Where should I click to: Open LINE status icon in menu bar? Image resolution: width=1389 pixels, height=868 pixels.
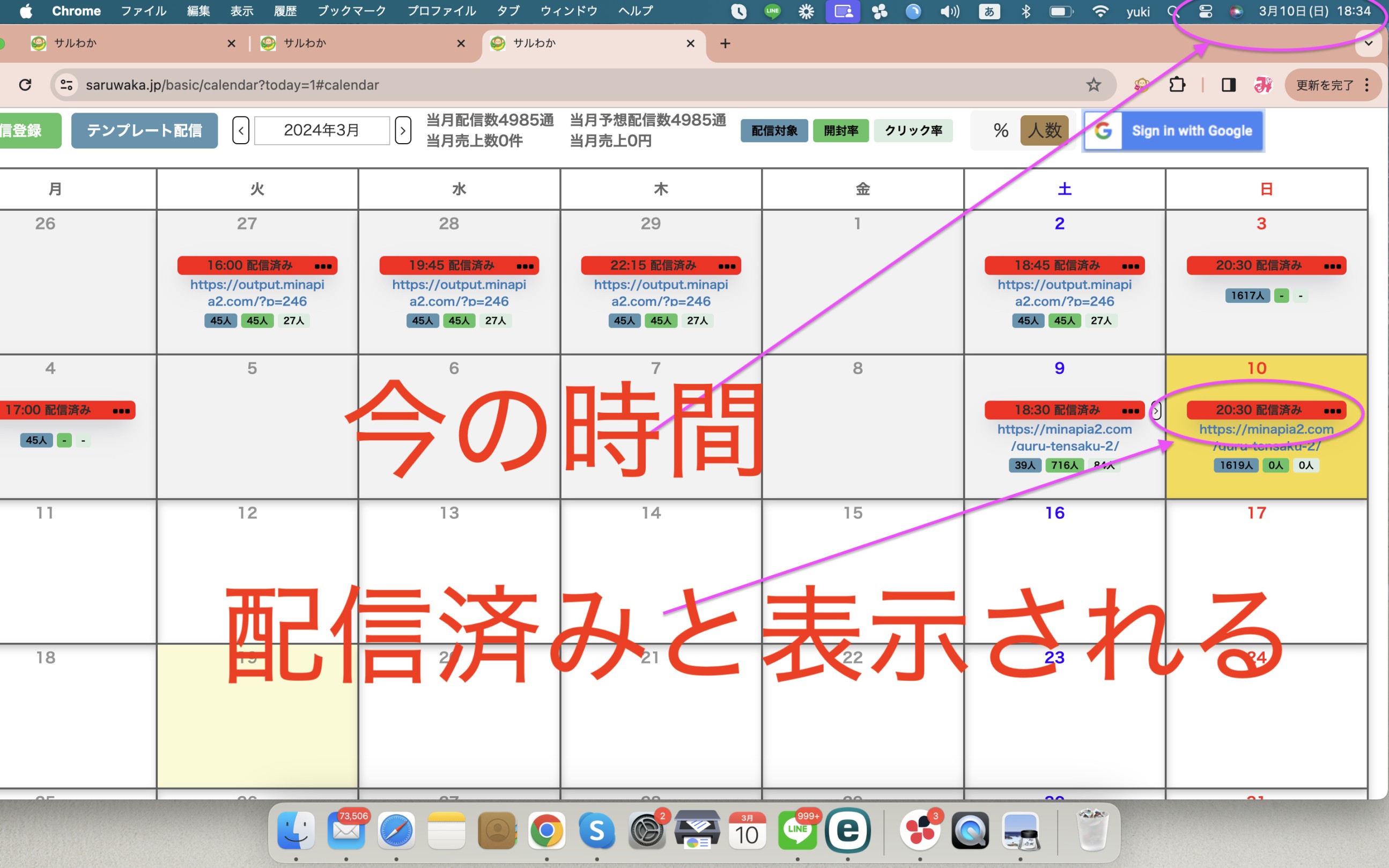point(772,11)
